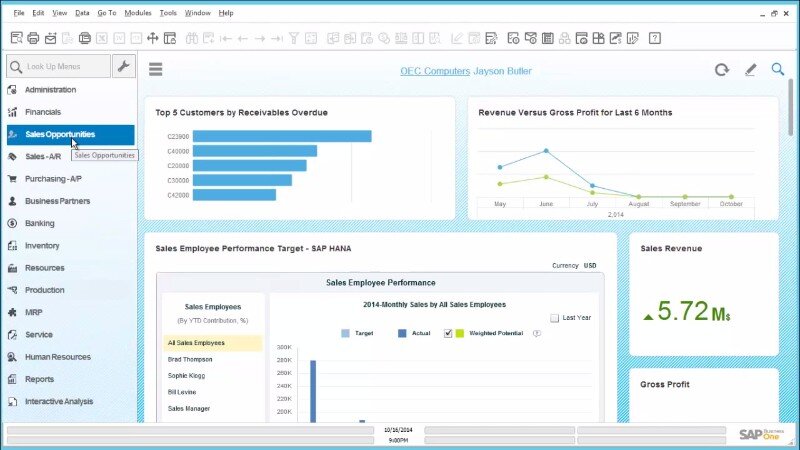Viewport: 800px width, 450px height.
Task: Click the Print icon in the toolbar
Action: tap(33, 38)
